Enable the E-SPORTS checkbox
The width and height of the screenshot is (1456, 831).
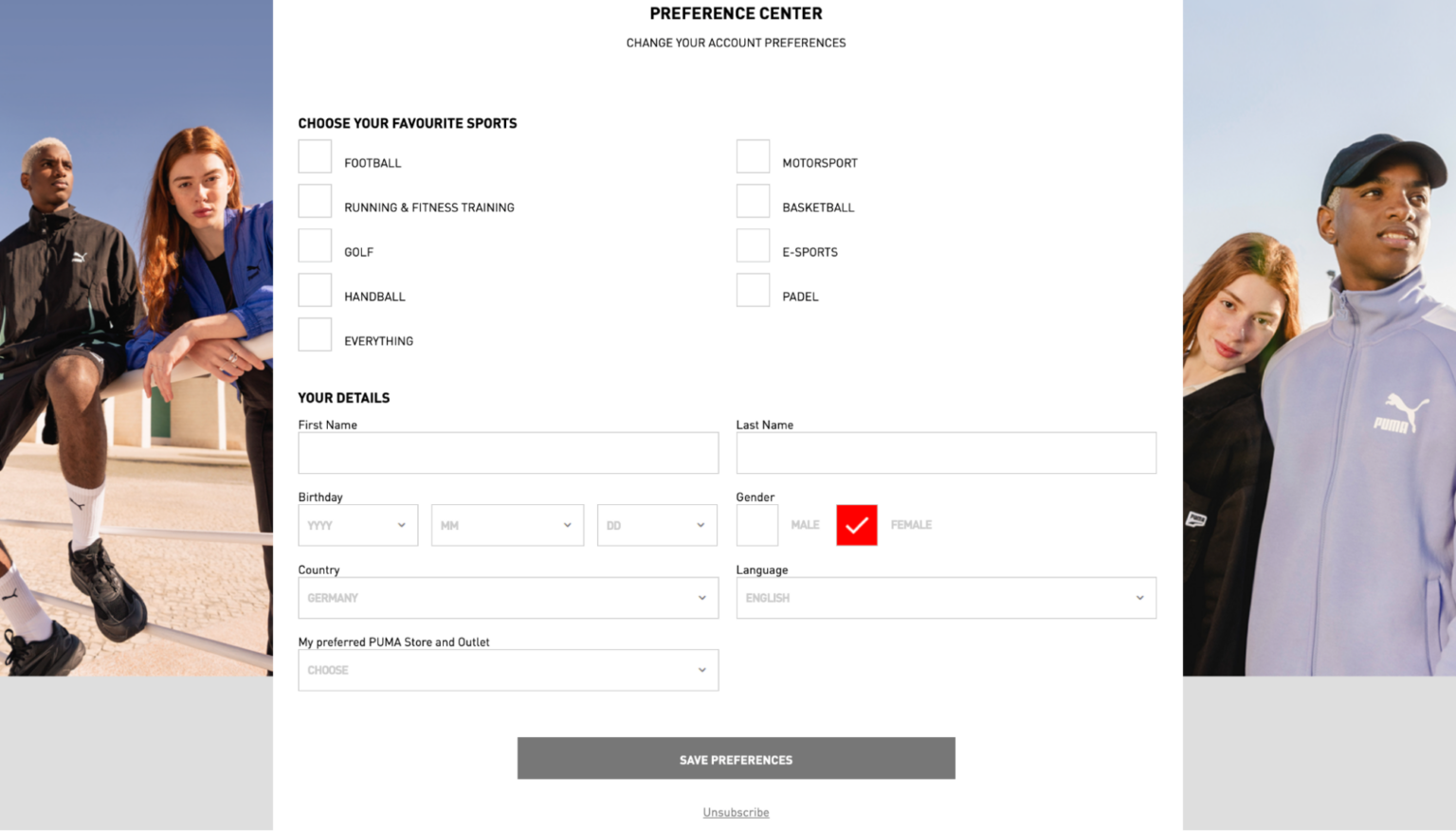coord(753,245)
